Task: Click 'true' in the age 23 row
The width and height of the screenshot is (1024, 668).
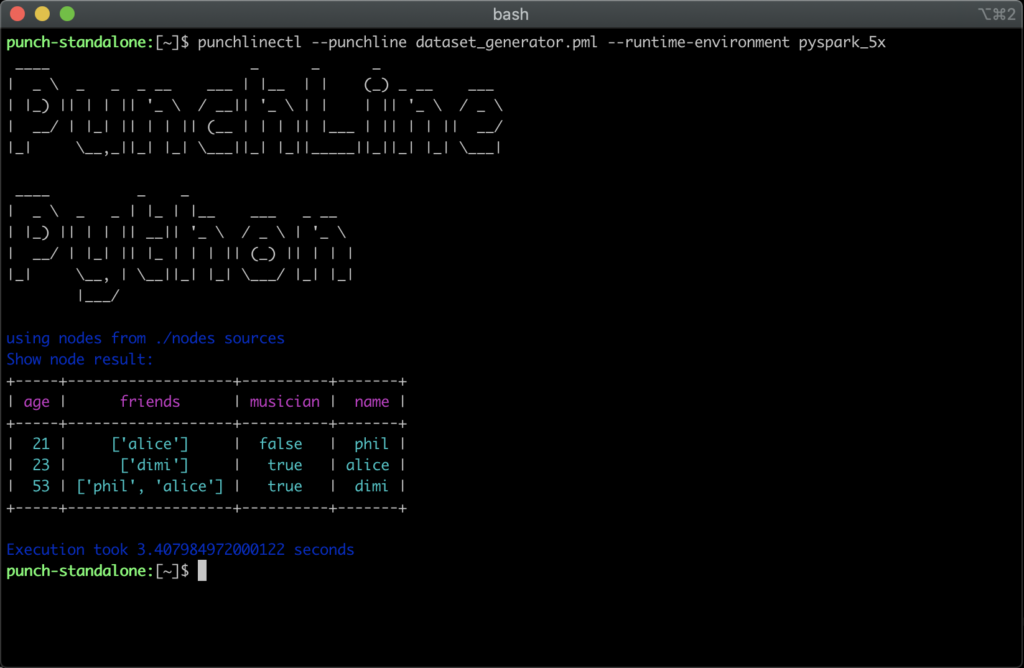Action: [x=285, y=465]
